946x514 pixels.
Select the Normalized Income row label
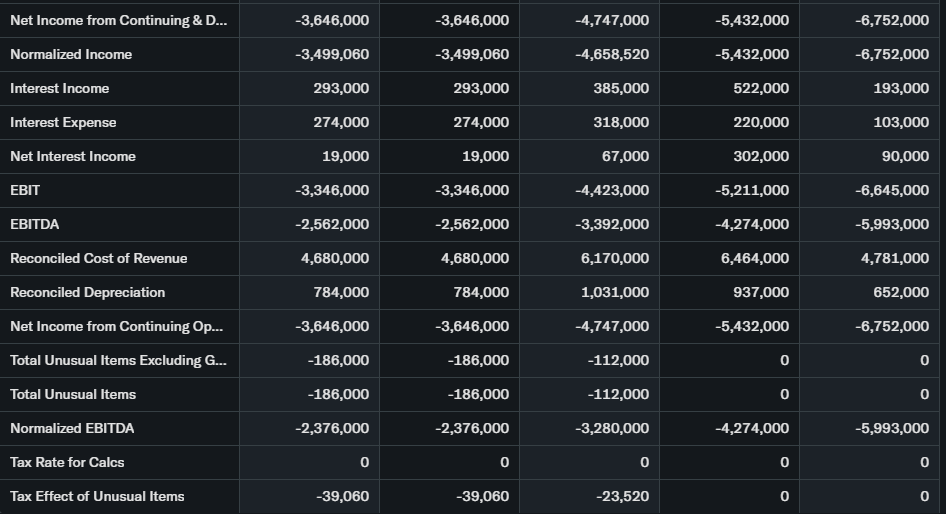pyautogui.click(x=71, y=54)
